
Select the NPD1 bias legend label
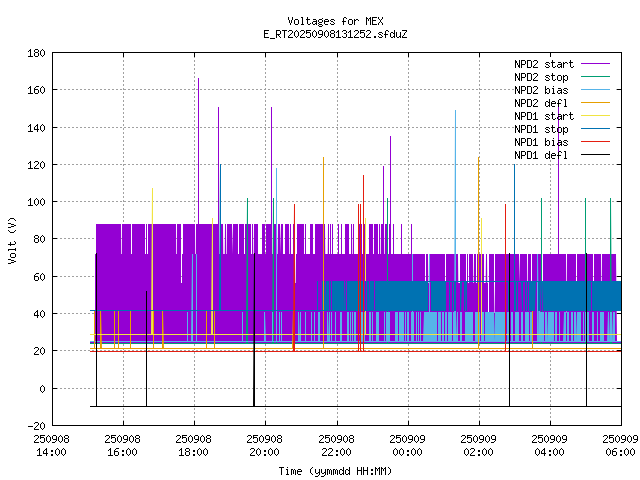(541, 142)
